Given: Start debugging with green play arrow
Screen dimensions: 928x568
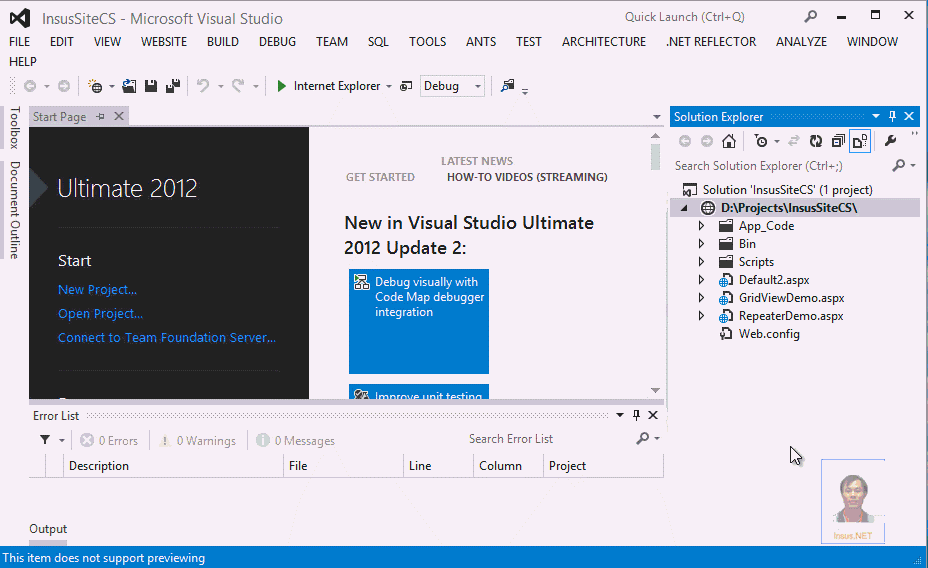Looking at the screenshot, I should (282, 86).
